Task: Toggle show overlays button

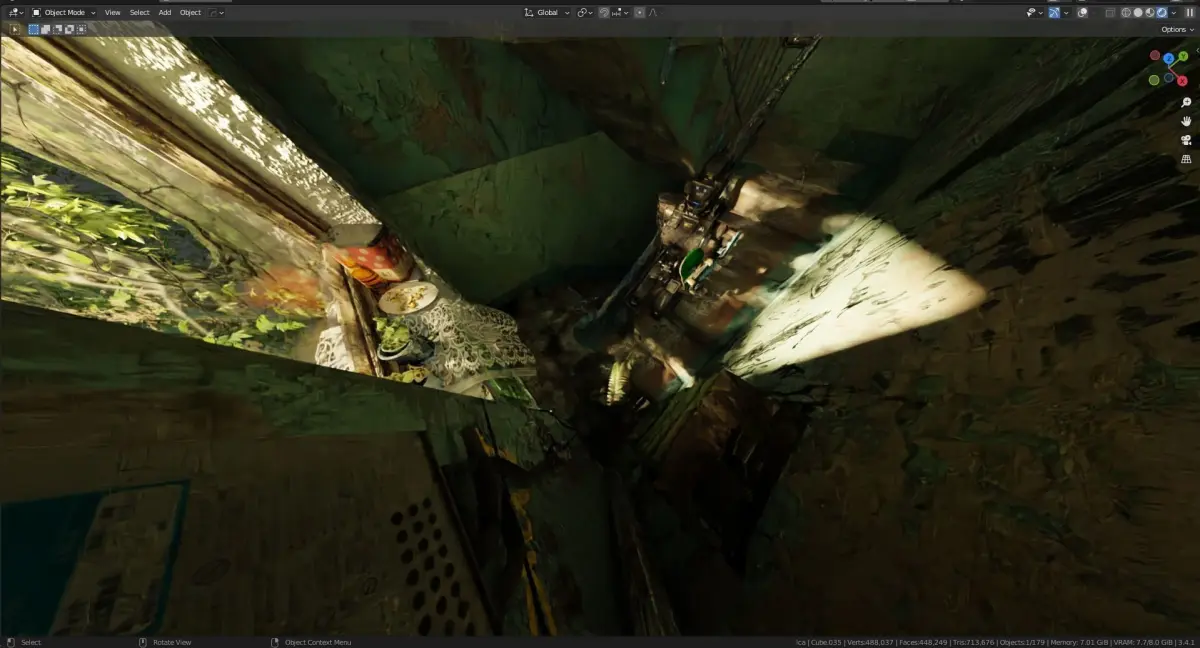Action: pos(1083,13)
